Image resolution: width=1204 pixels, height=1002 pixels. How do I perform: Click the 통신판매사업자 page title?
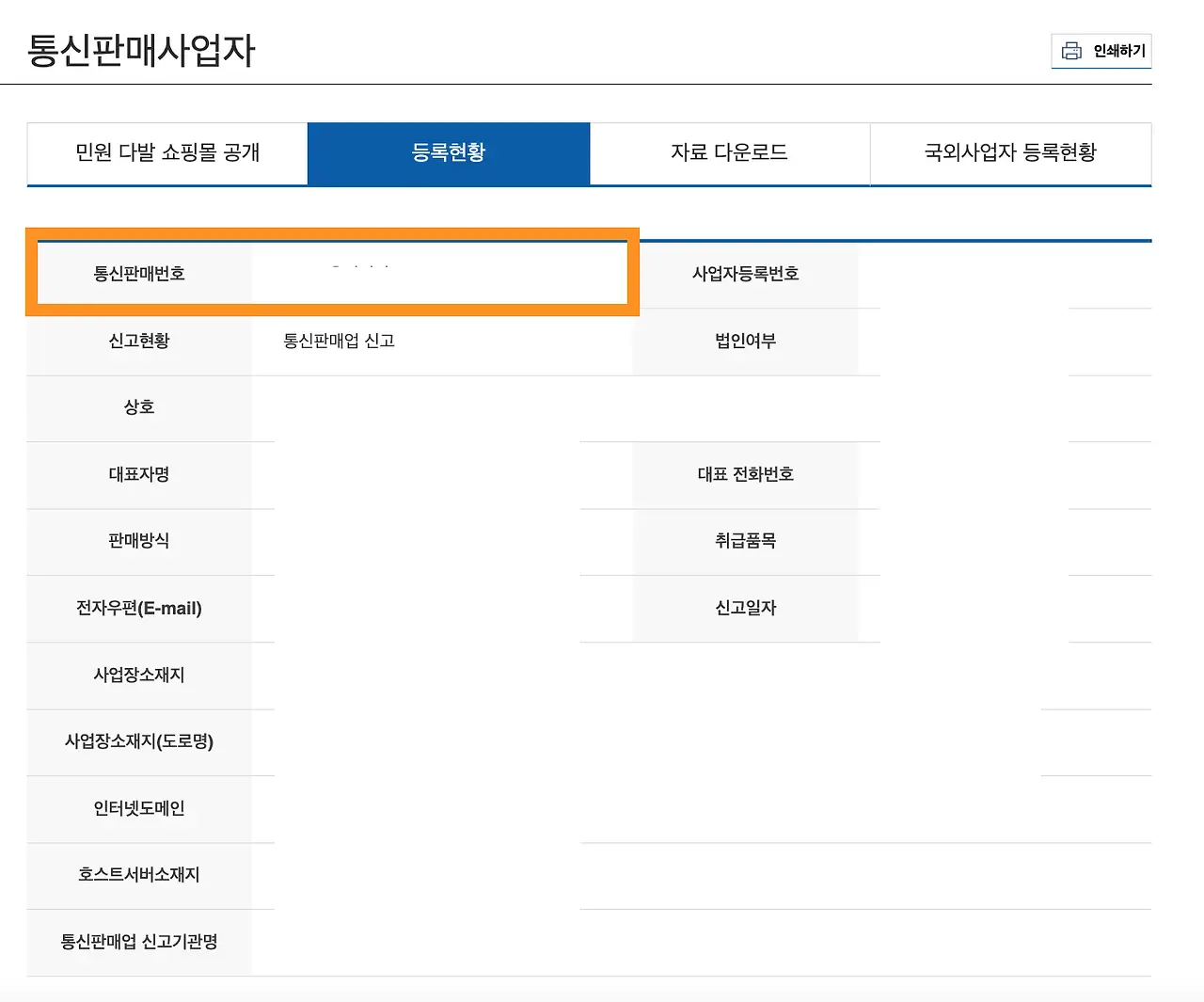[141, 52]
